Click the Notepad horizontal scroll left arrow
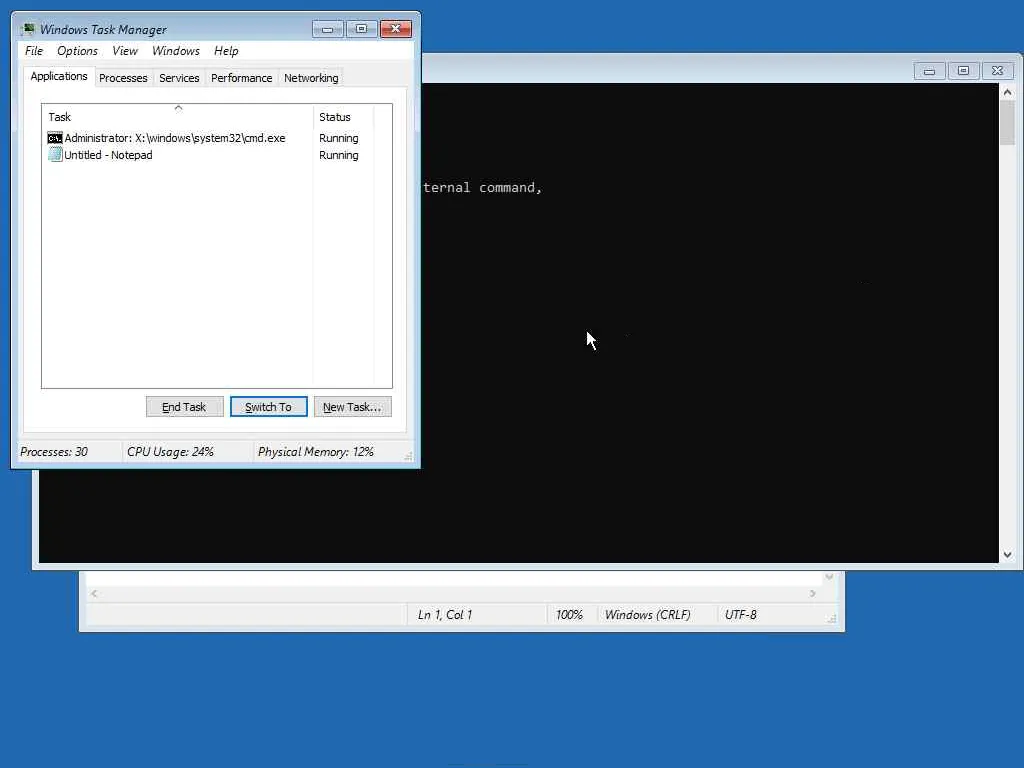Image resolution: width=1024 pixels, height=768 pixels. pos(94,593)
